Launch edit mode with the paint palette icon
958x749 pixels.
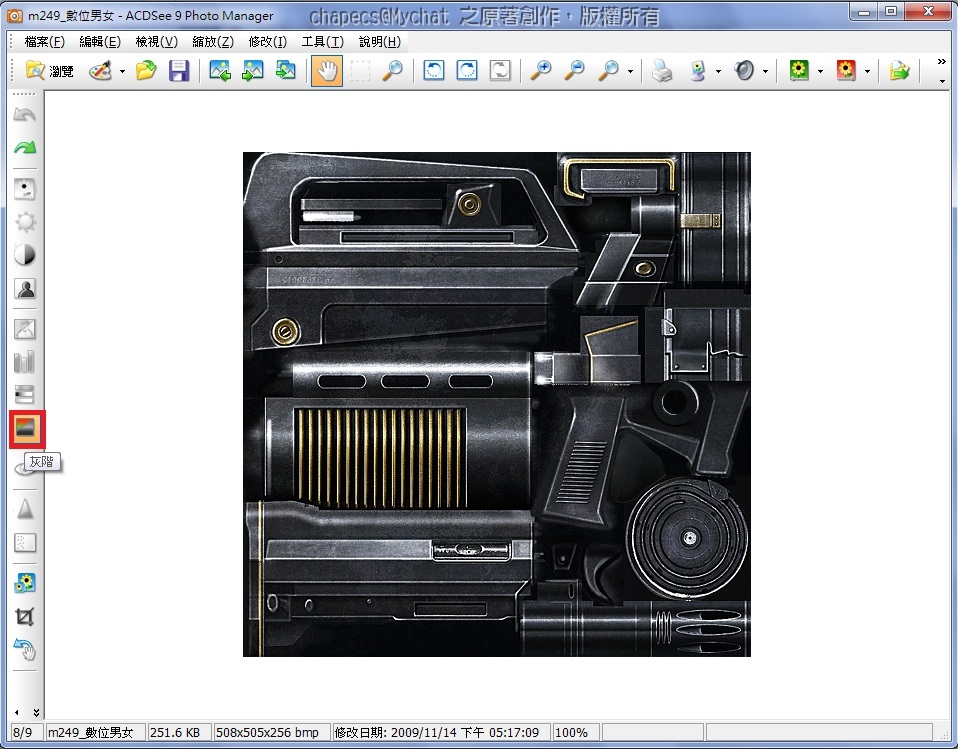point(100,71)
